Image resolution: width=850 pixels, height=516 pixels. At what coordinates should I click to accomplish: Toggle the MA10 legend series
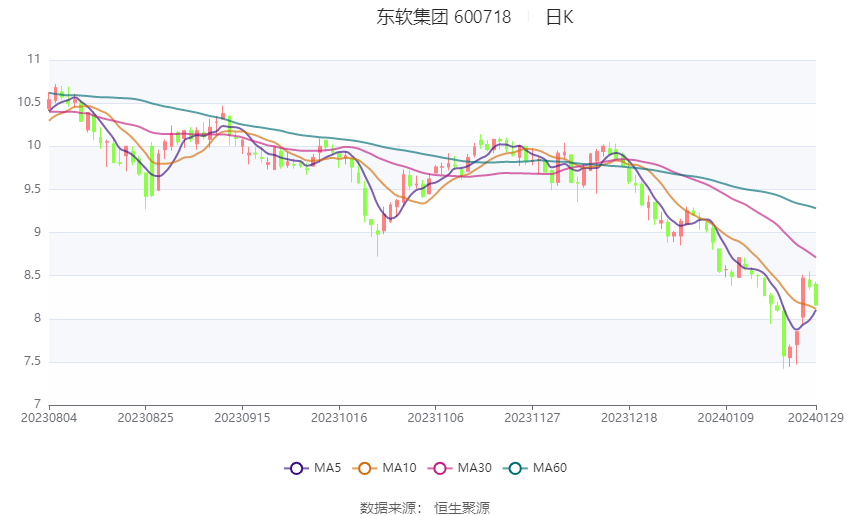coord(384,468)
